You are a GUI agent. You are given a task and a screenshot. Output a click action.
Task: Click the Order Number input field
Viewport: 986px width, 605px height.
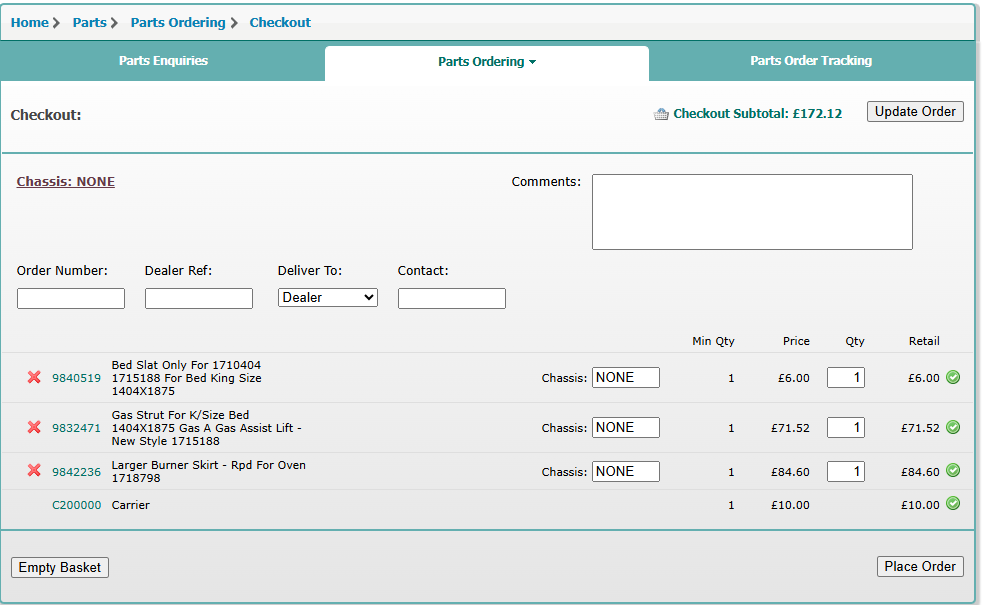[x=71, y=298]
